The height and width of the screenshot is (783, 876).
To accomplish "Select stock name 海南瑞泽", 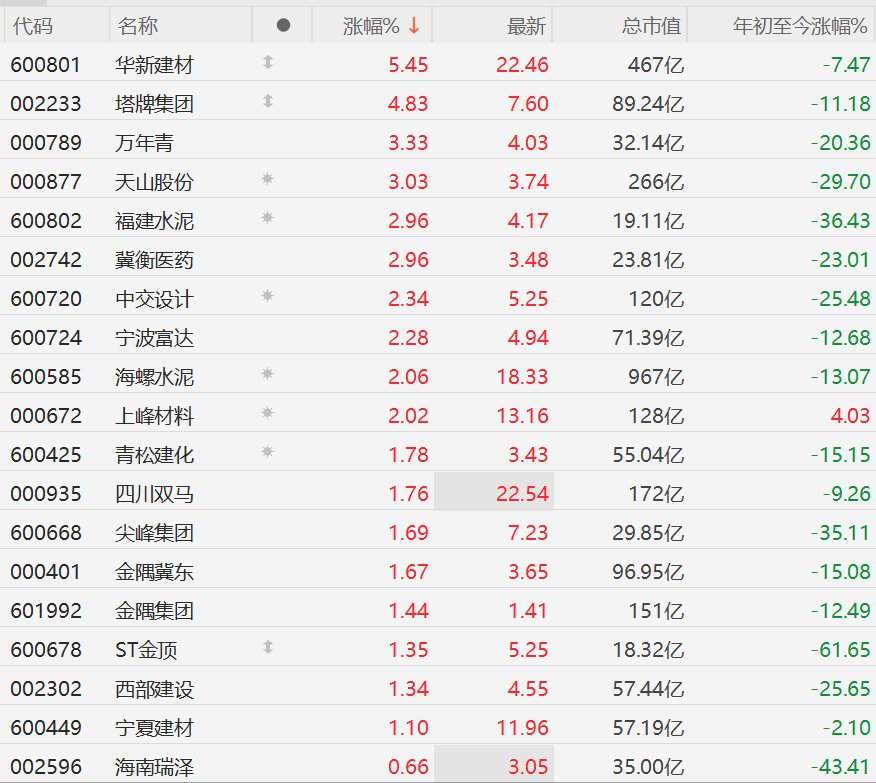I will coord(154,767).
